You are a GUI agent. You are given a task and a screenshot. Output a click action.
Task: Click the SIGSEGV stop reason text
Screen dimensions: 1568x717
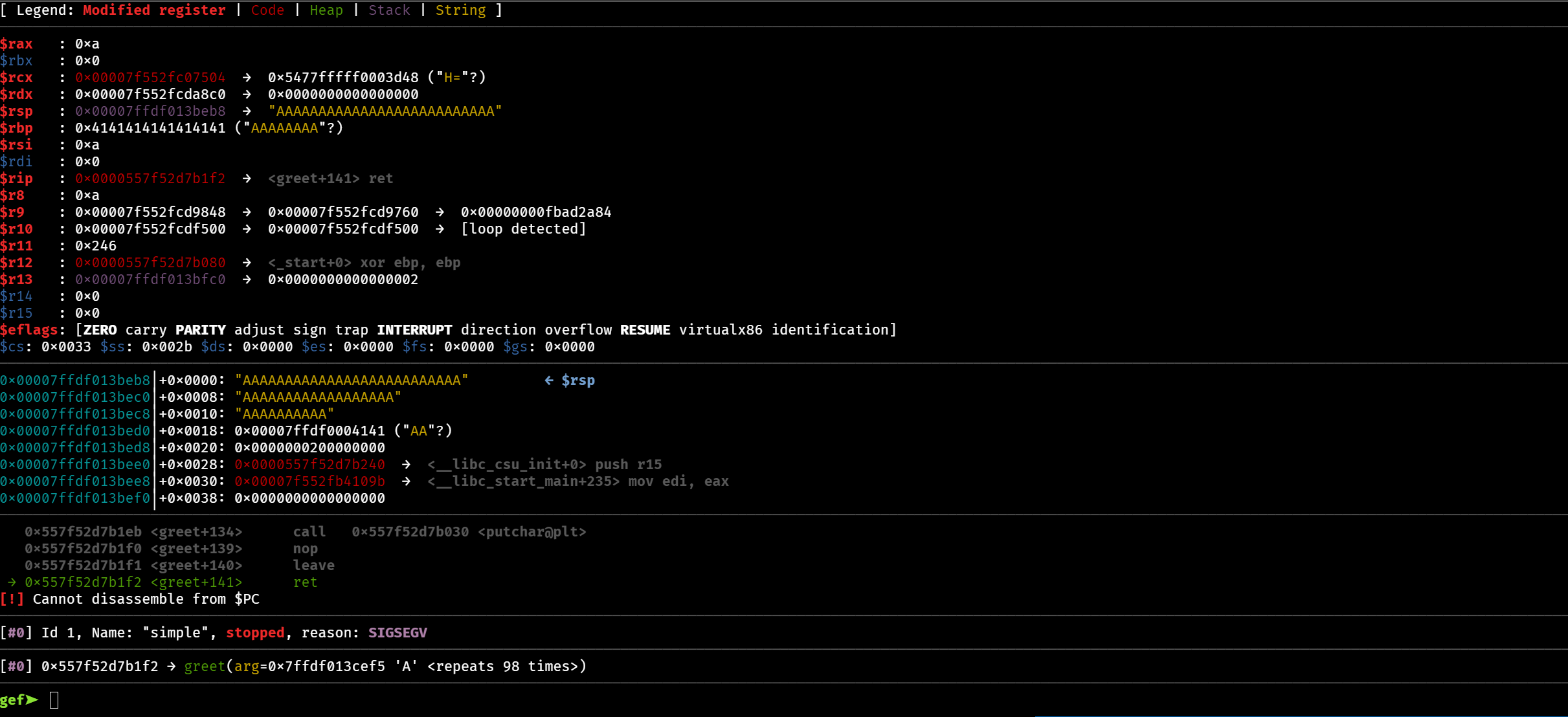pyautogui.click(x=398, y=632)
